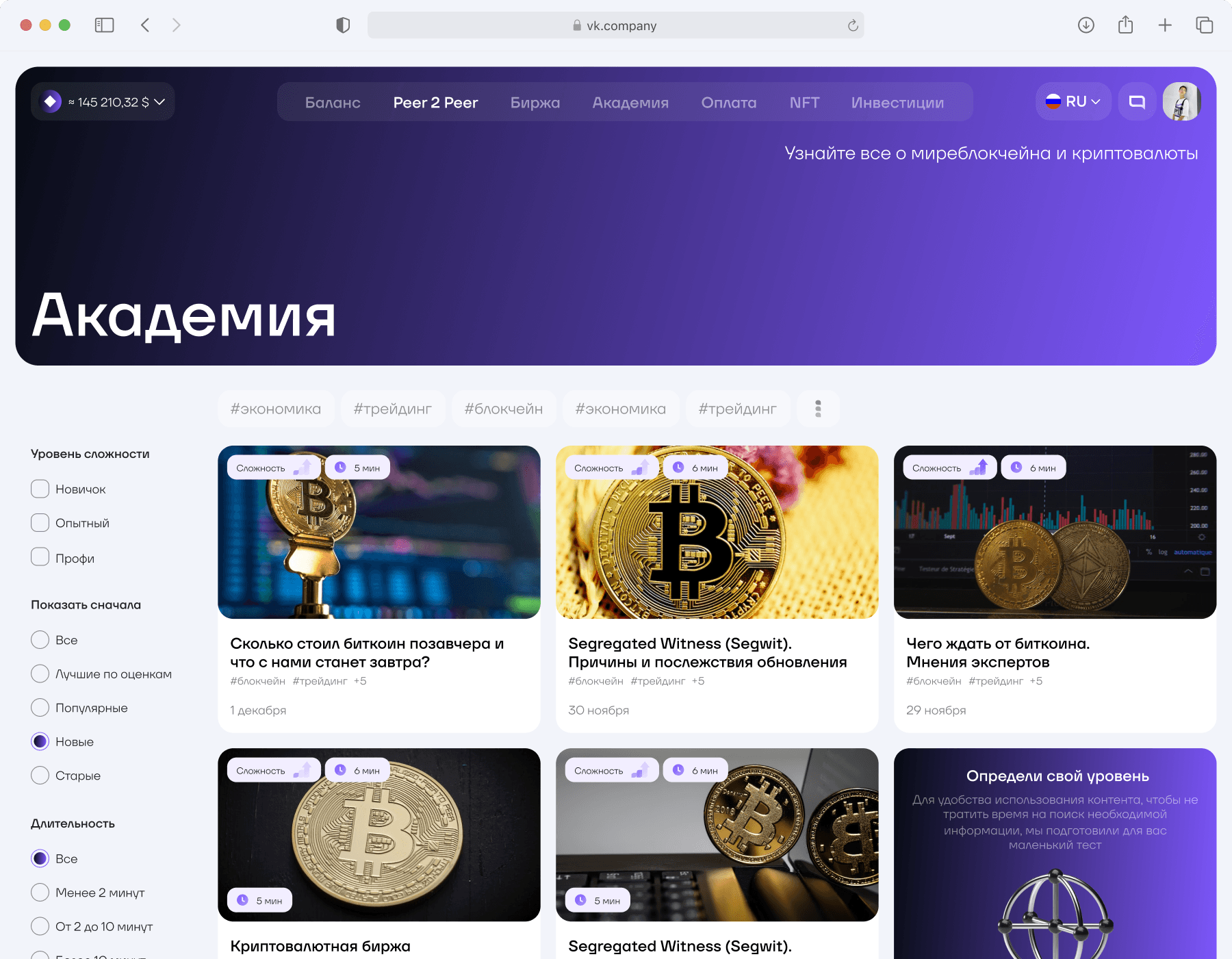Filter by the #блокчейн tag
The height and width of the screenshot is (959, 1232).
tap(504, 409)
